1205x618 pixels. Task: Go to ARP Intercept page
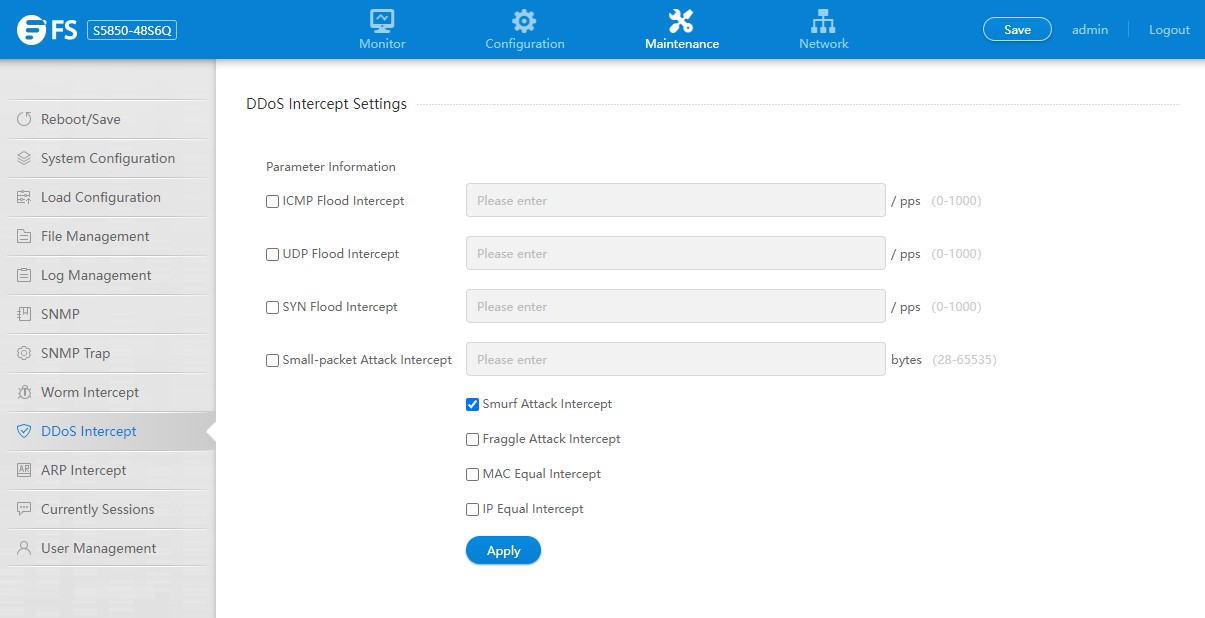point(83,470)
